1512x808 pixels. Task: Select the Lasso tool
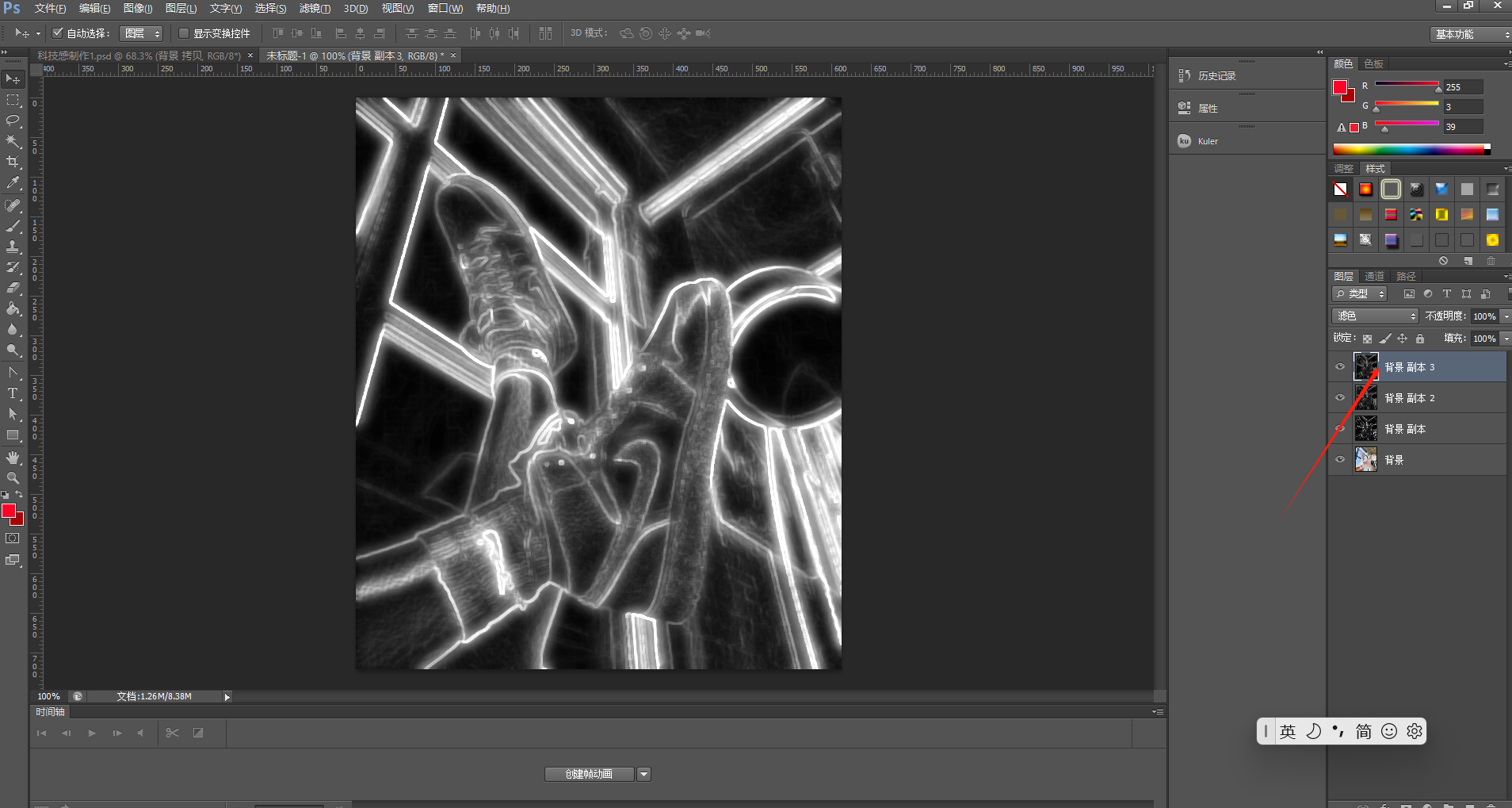[x=13, y=121]
